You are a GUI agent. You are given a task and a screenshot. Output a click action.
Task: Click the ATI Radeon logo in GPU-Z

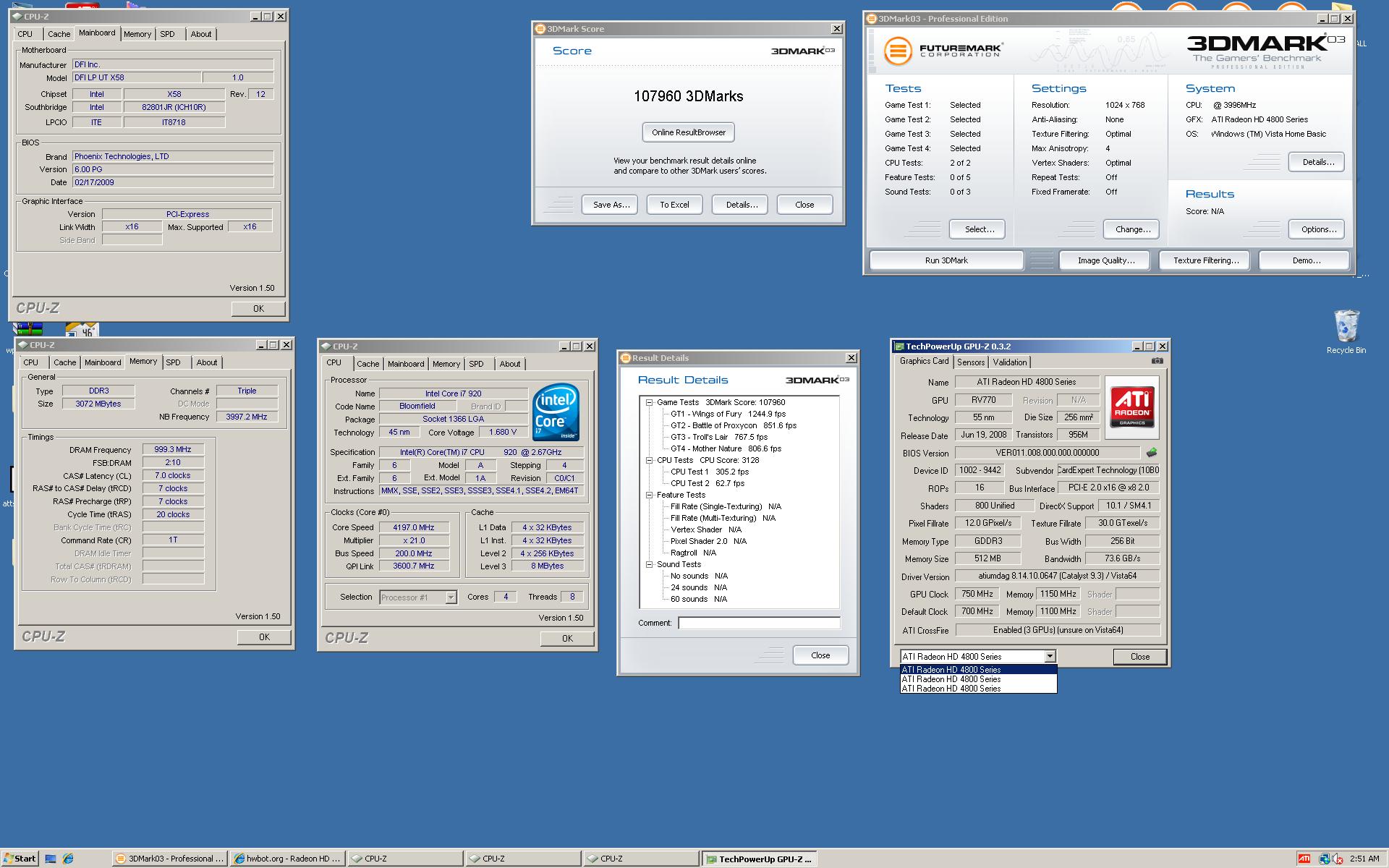click(1132, 407)
